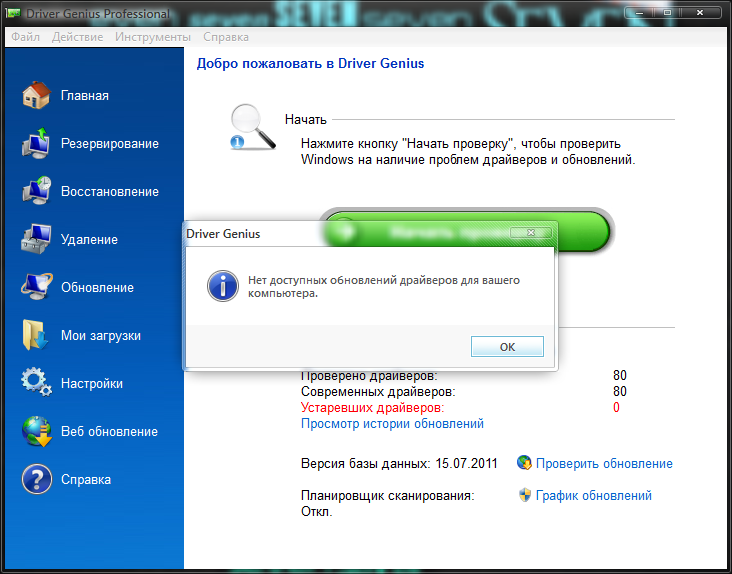Open Веб обновление section label
732x574 pixels.
(x=109, y=432)
